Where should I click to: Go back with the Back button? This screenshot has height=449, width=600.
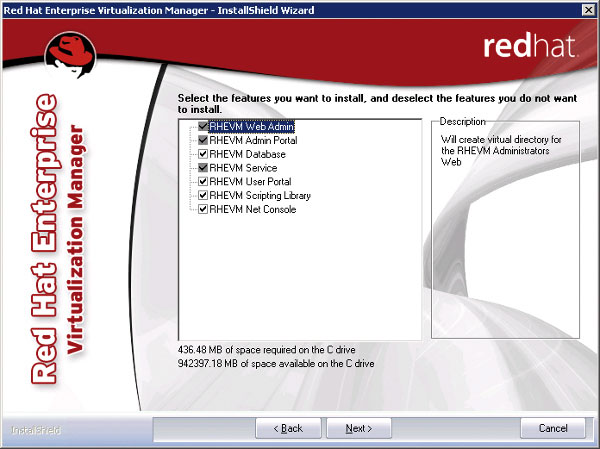[x=288, y=428]
